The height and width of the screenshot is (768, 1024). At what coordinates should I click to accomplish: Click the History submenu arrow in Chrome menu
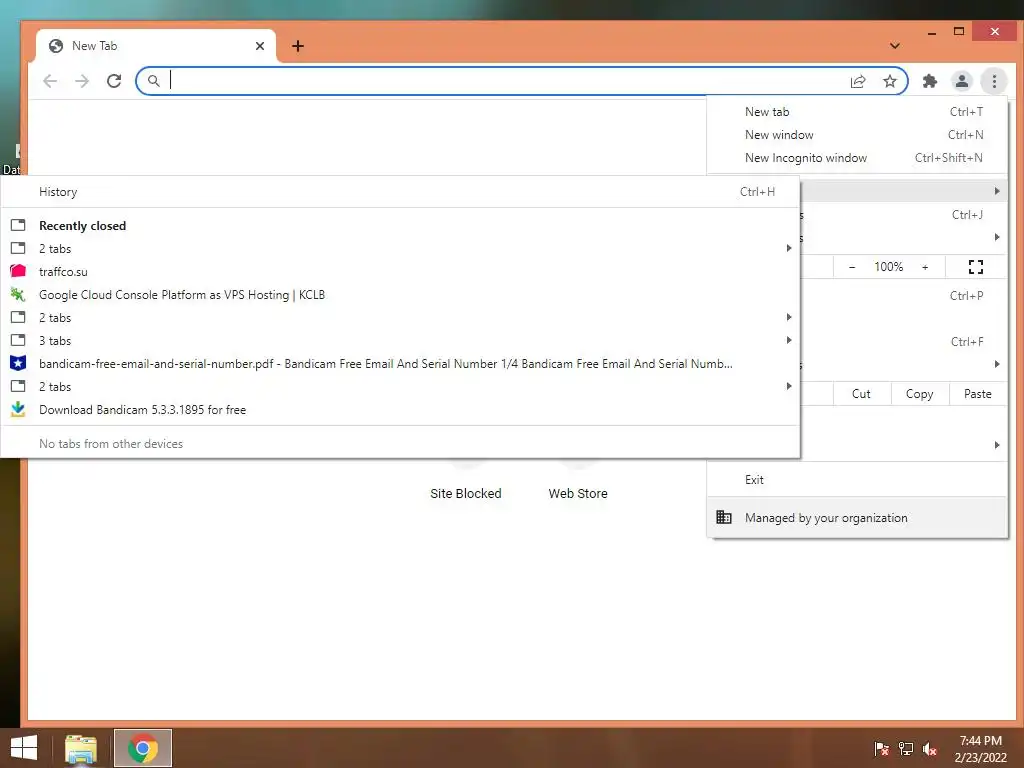pos(997,191)
